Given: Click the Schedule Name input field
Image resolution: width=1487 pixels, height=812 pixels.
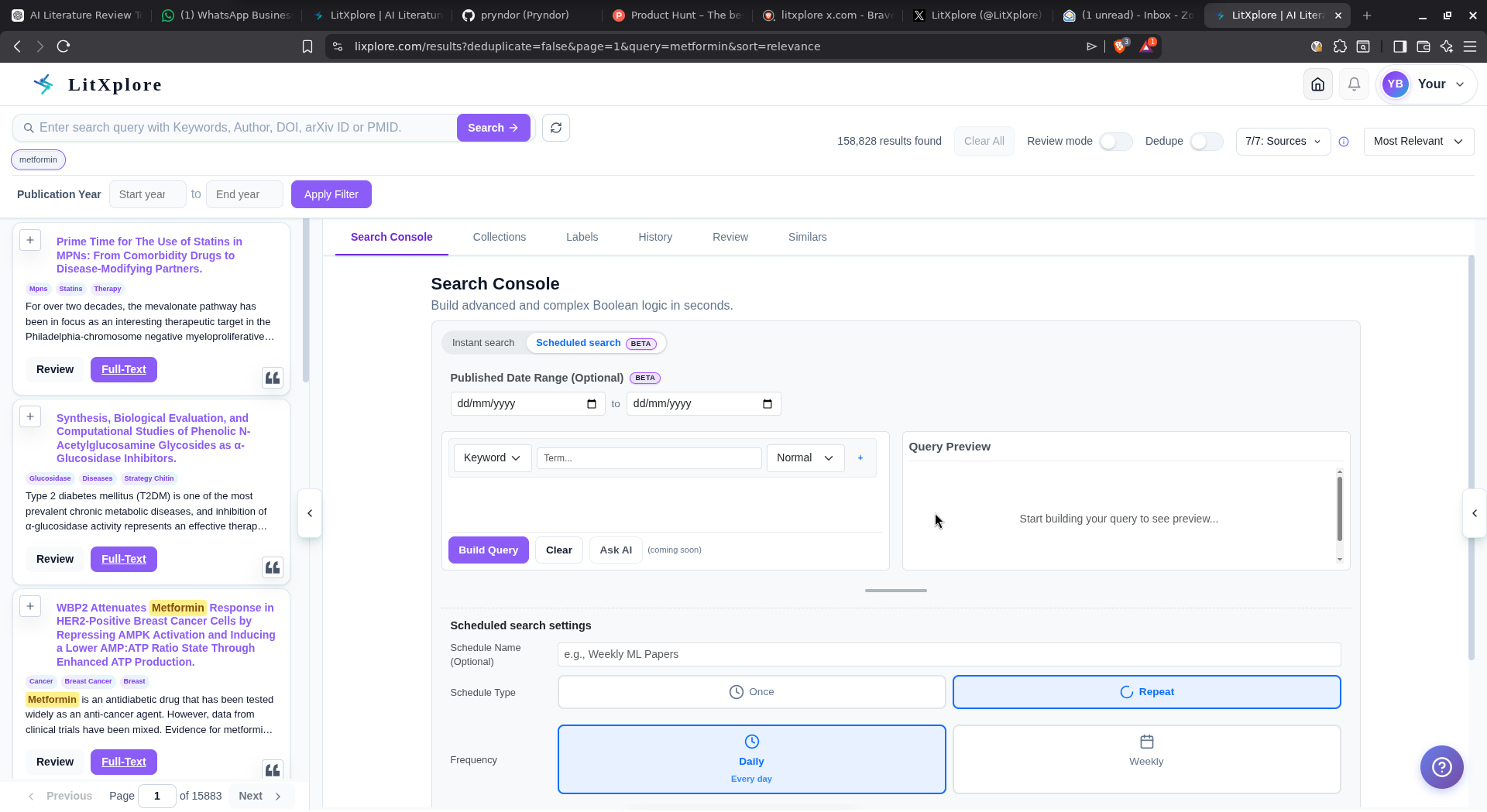Looking at the screenshot, I should click(948, 654).
